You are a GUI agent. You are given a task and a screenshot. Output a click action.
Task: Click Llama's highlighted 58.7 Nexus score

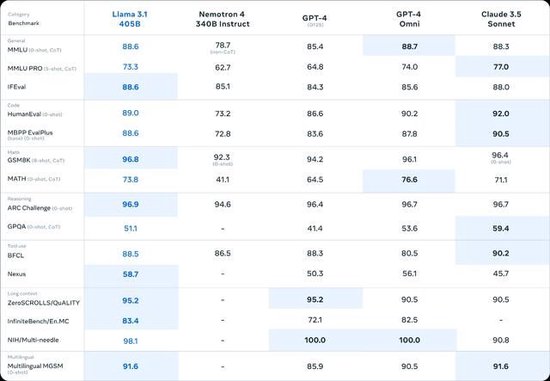coord(130,274)
